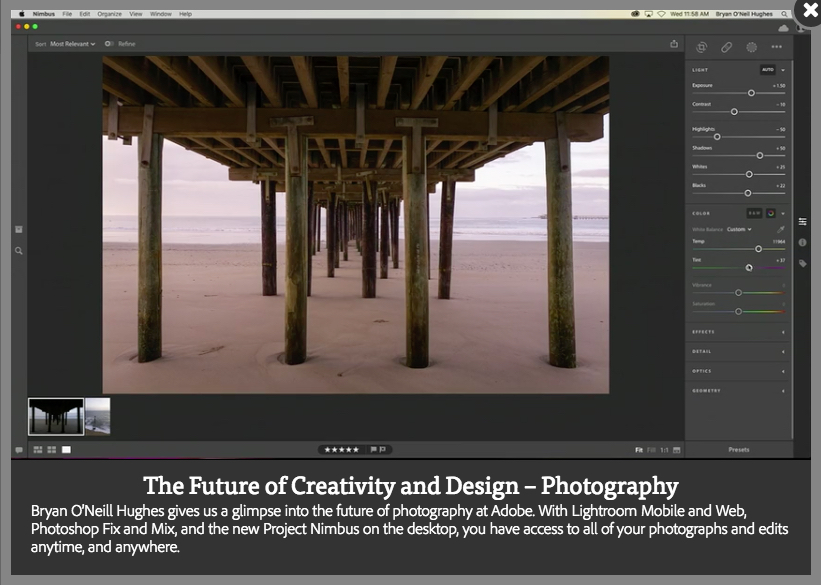Switch to single photo detail view
This screenshot has width=821, height=585.
(x=66, y=450)
